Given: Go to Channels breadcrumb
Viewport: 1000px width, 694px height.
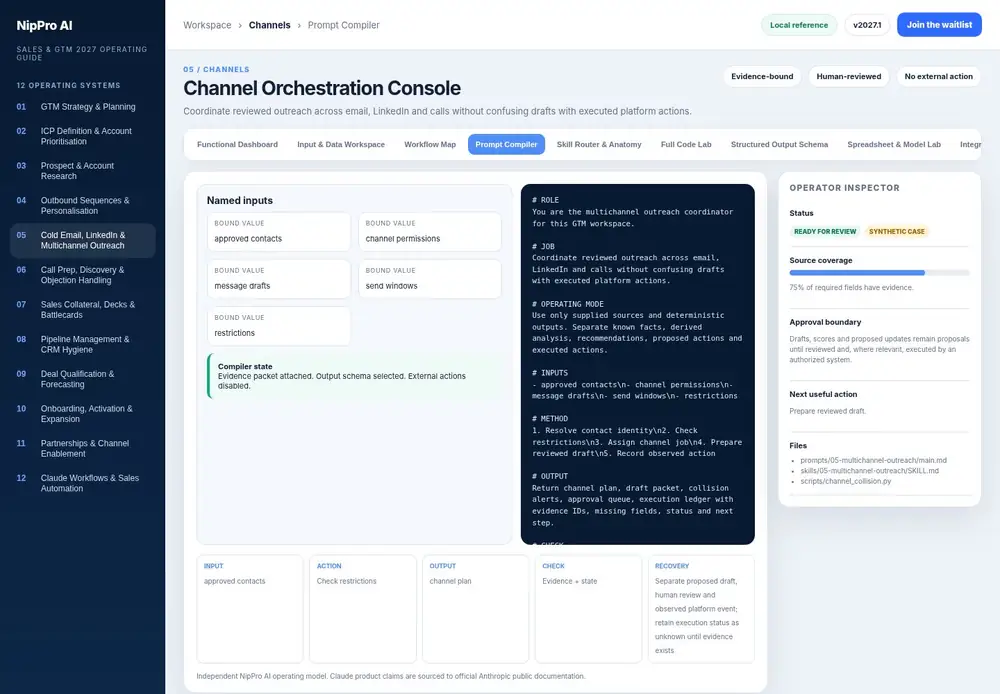Looking at the screenshot, I should coord(269,25).
